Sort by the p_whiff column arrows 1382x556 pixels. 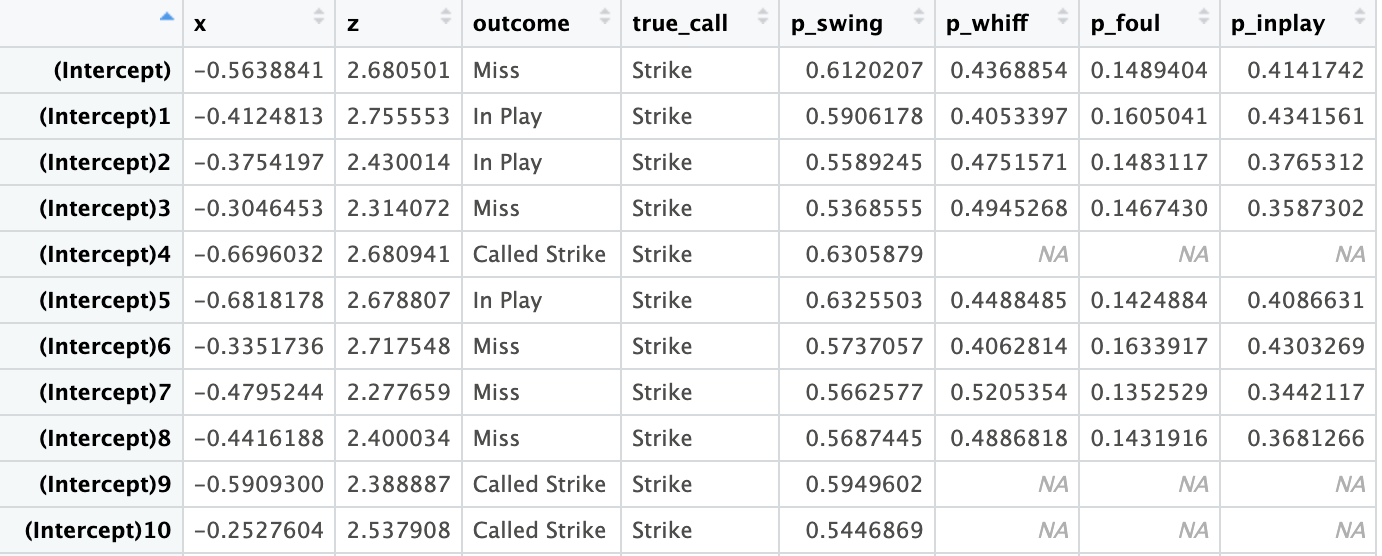[x=1064, y=17]
